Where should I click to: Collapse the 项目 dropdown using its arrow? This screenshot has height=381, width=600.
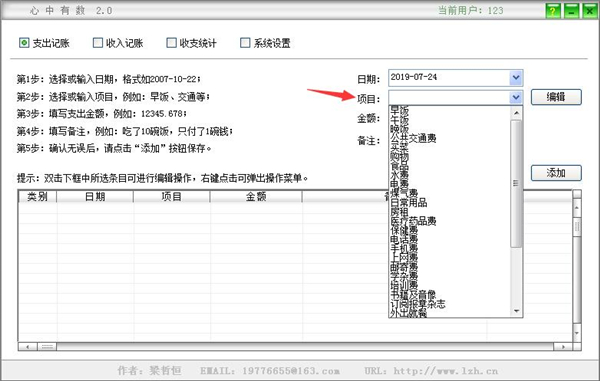tap(516, 97)
